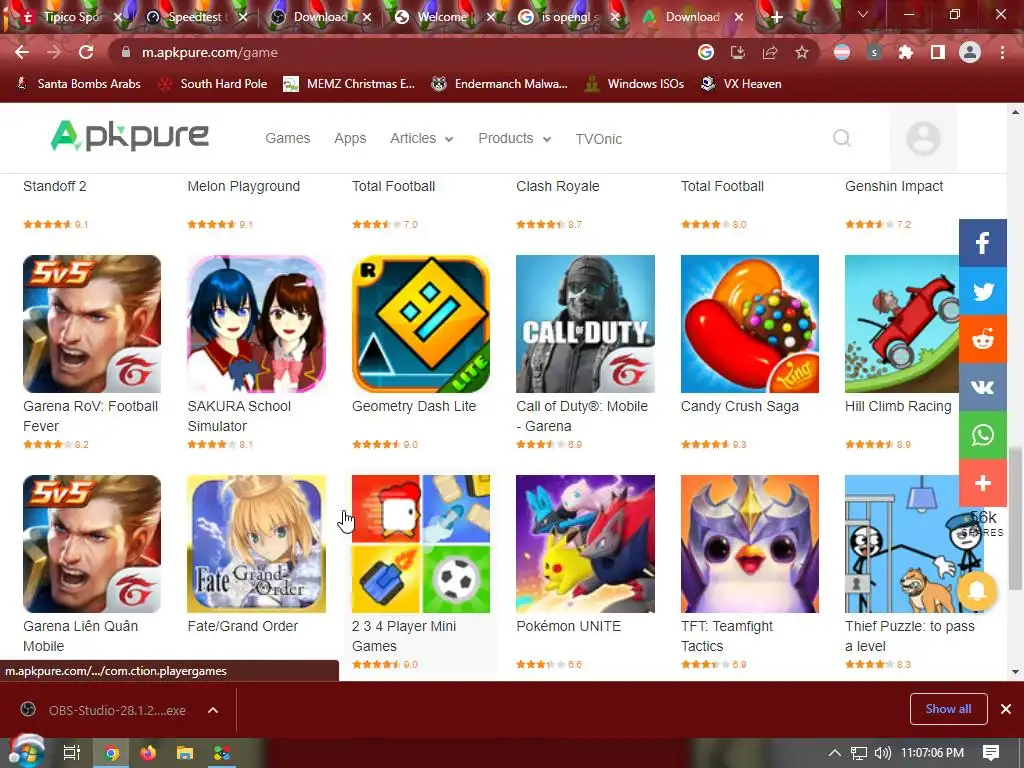Open the Fate/Grand Order thumbnail
The image size is (1024, 768).
pyautogui.click(x=256, y=544)
